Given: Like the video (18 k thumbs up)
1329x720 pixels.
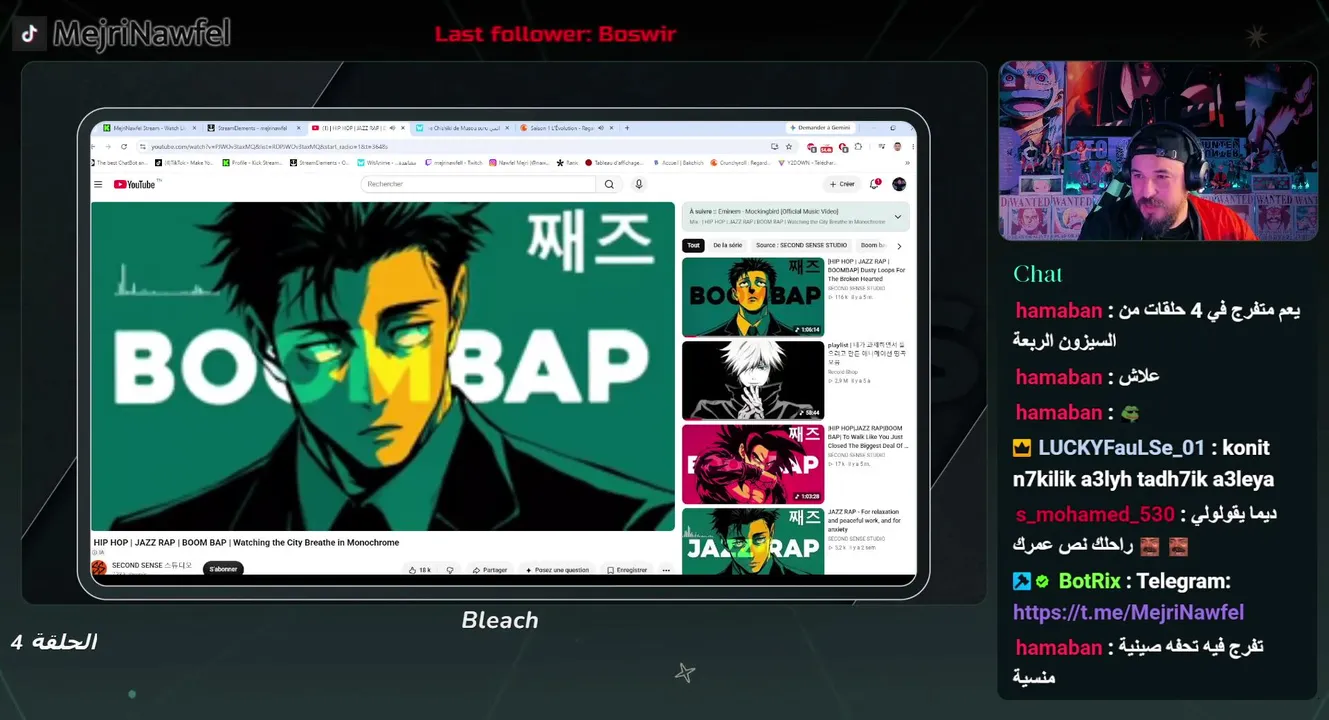Looking at the screenshot, I should [x=419, y=570].
